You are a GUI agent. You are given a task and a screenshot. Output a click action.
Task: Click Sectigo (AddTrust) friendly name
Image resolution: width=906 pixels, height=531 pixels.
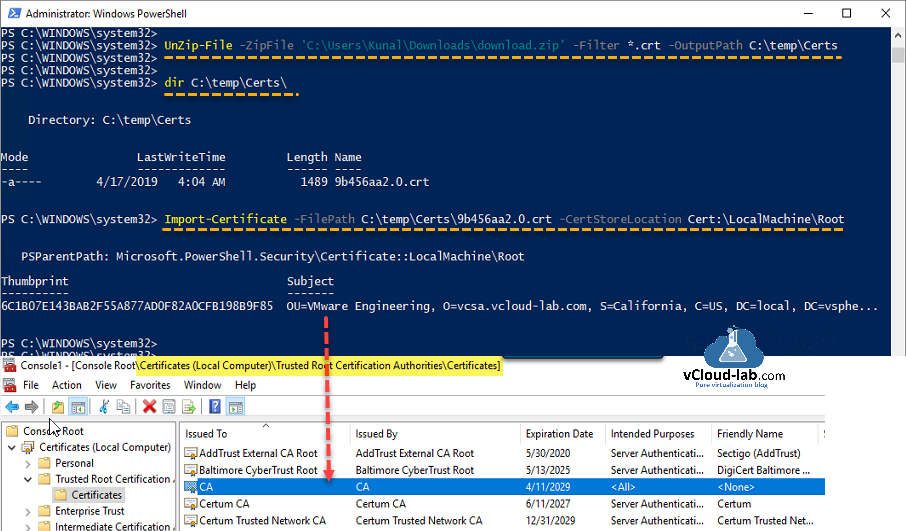point(759,454)
